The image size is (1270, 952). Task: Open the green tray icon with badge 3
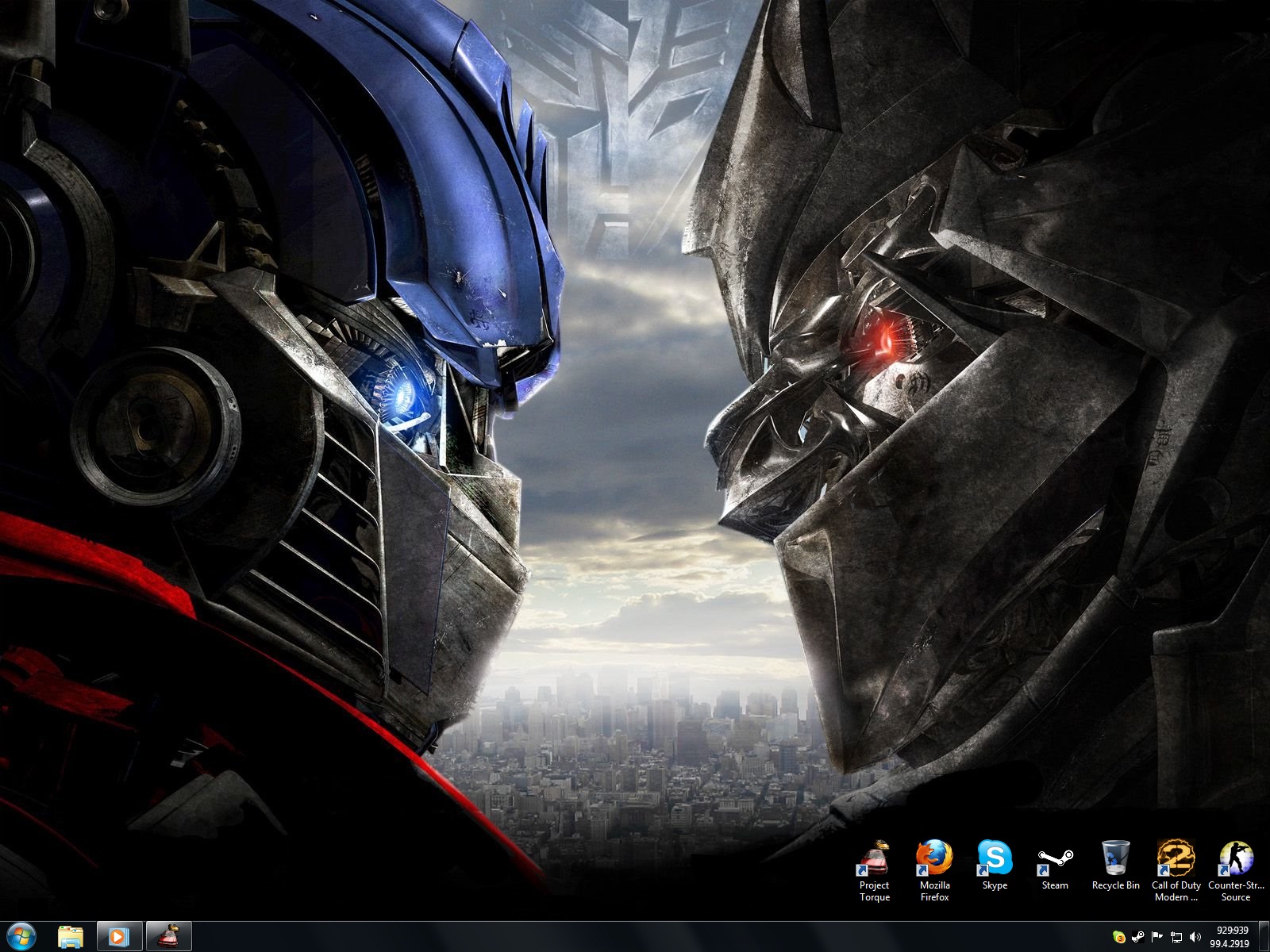tap(1119, 937)
